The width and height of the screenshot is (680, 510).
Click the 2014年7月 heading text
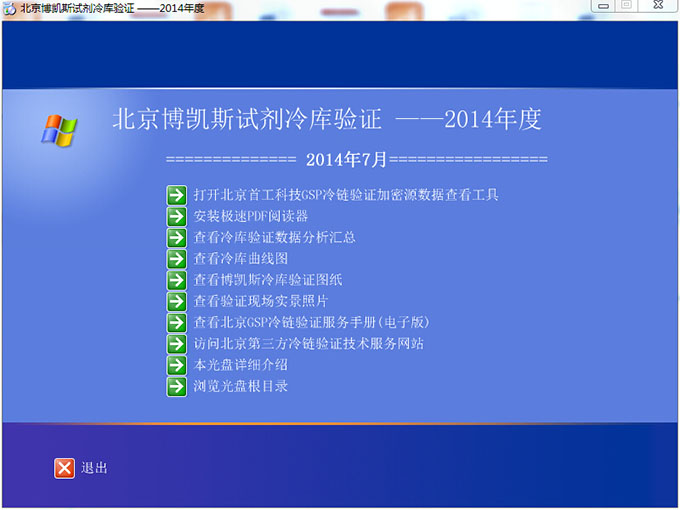(346, 160)
